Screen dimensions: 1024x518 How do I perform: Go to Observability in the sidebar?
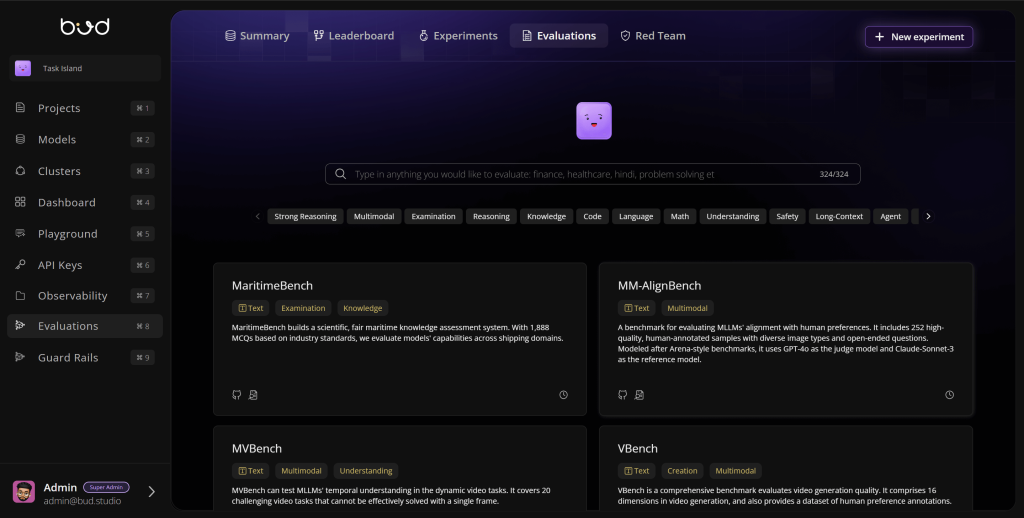coord(72,296)
